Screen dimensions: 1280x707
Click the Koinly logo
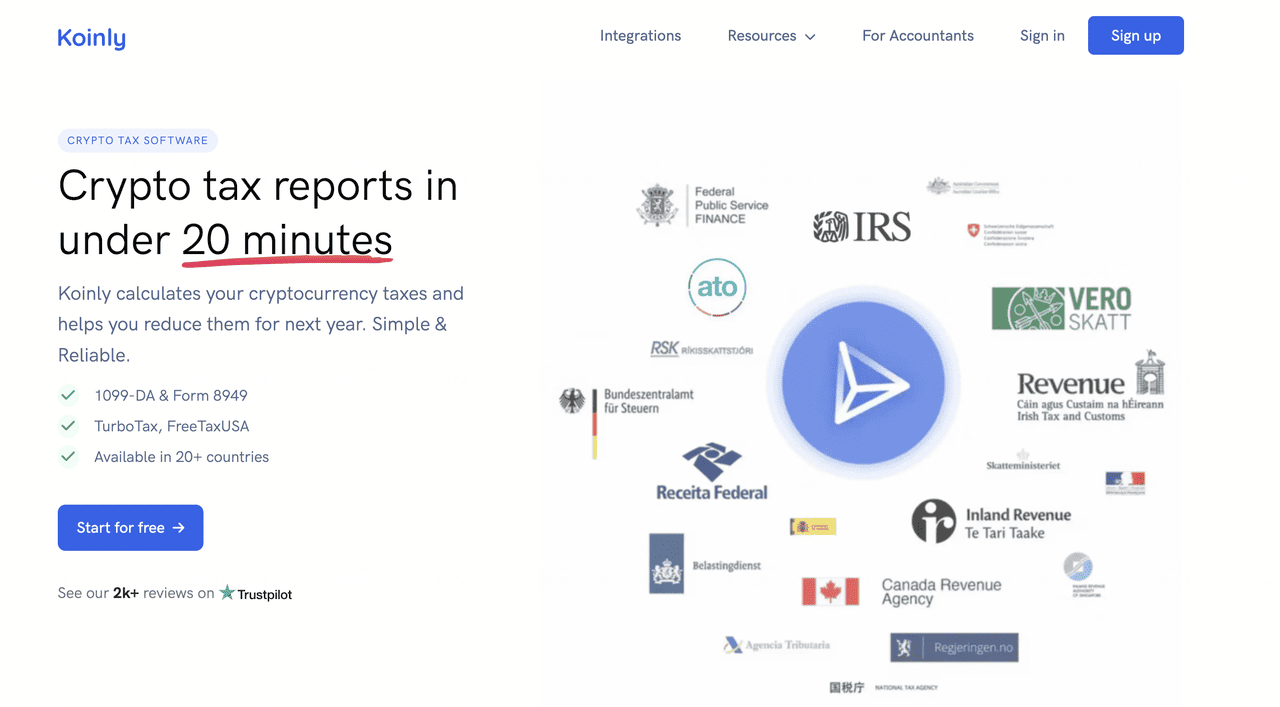click(x=91, y=38)
